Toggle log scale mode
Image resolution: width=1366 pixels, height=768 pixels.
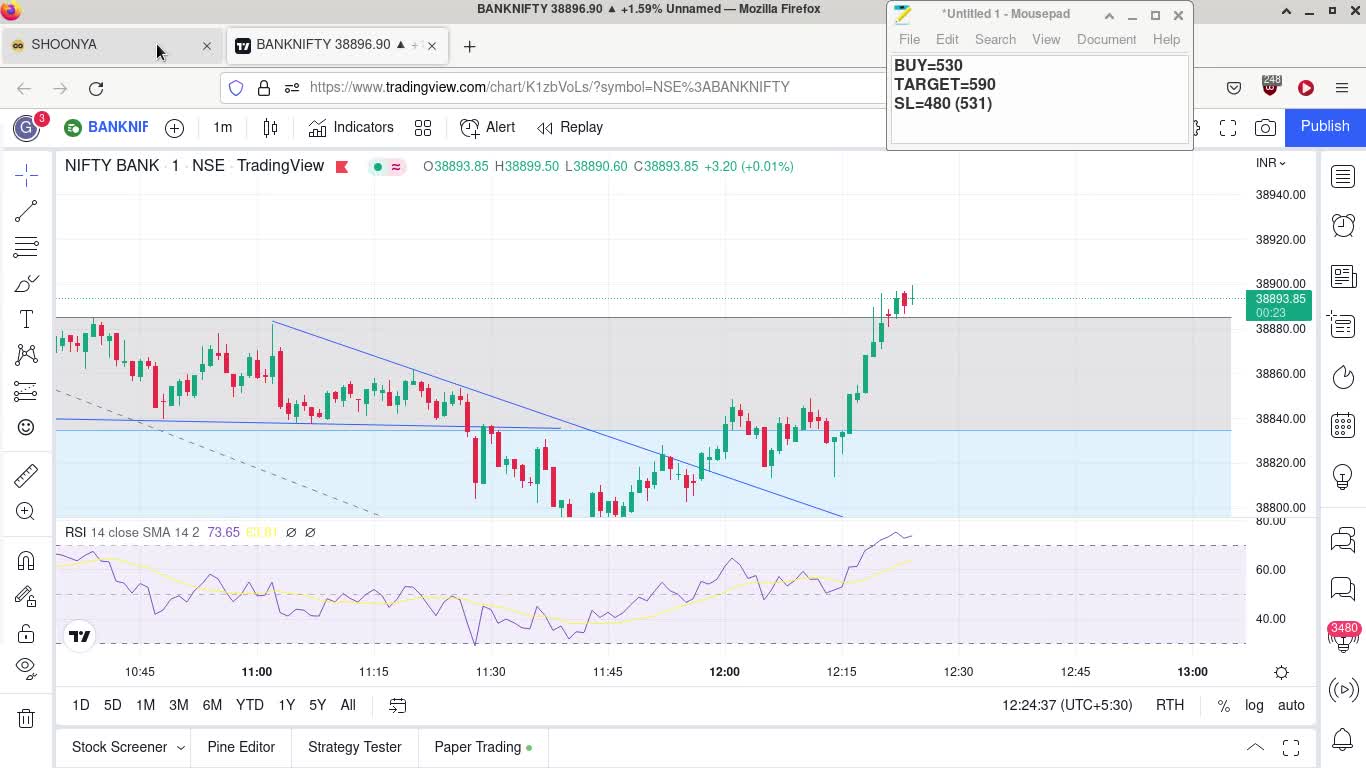click(1254, 705)
